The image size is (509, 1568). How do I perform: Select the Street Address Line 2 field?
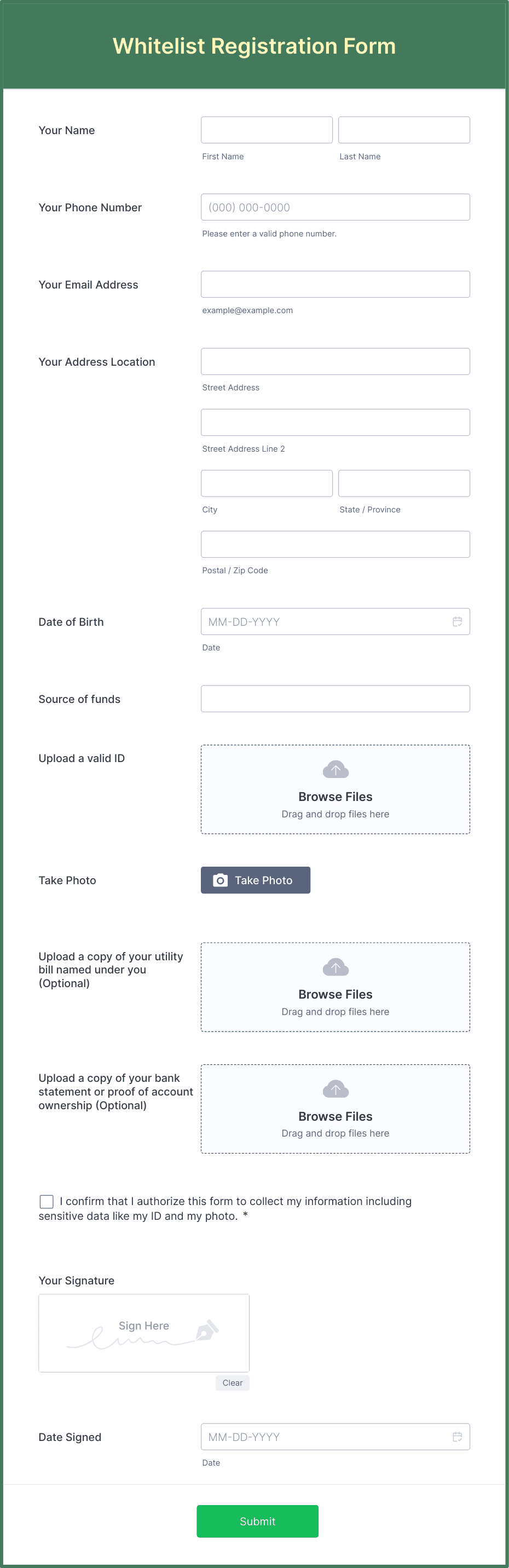336,423
